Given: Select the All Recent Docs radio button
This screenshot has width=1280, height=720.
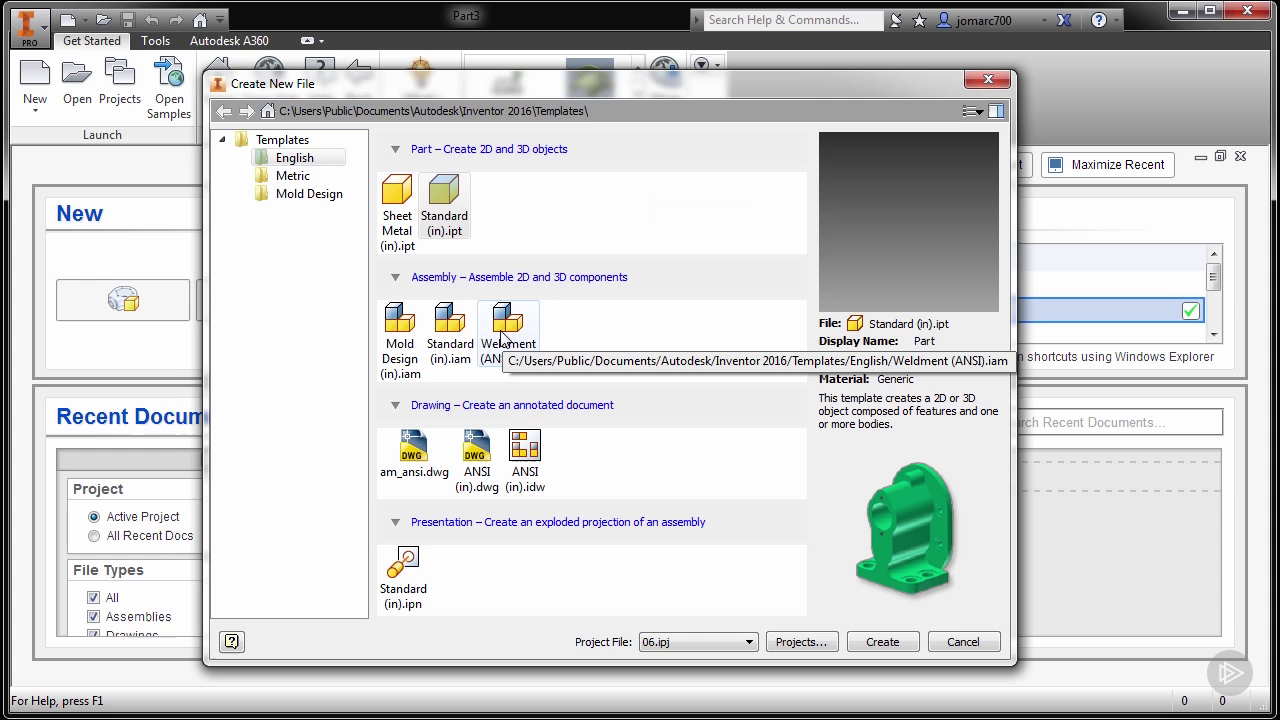Looking at the screenshot, I should click(94, 536).
